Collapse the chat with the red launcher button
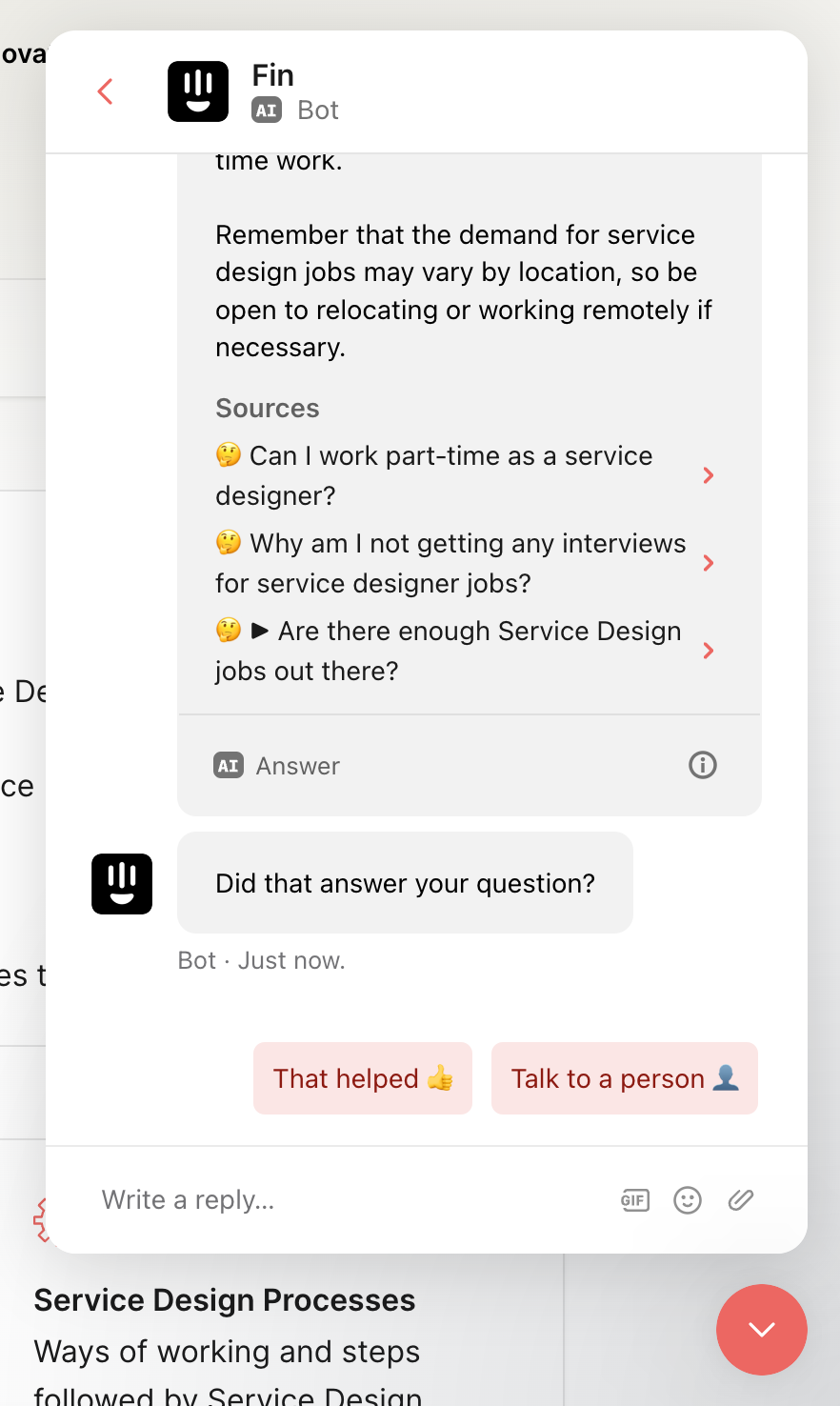840x1406 pixels. [x=762, y=1330]
